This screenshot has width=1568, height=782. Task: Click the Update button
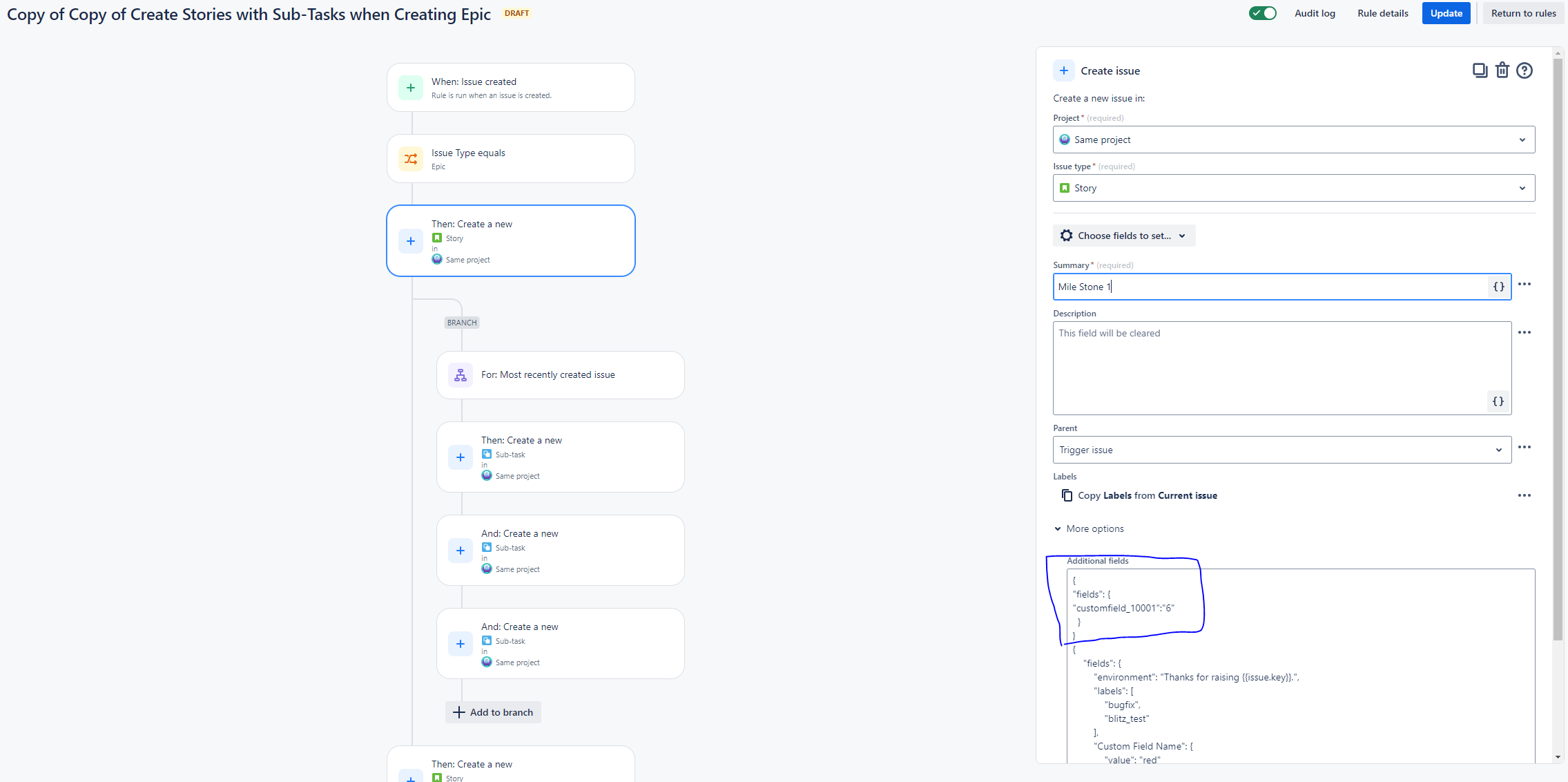point(1446,13)
